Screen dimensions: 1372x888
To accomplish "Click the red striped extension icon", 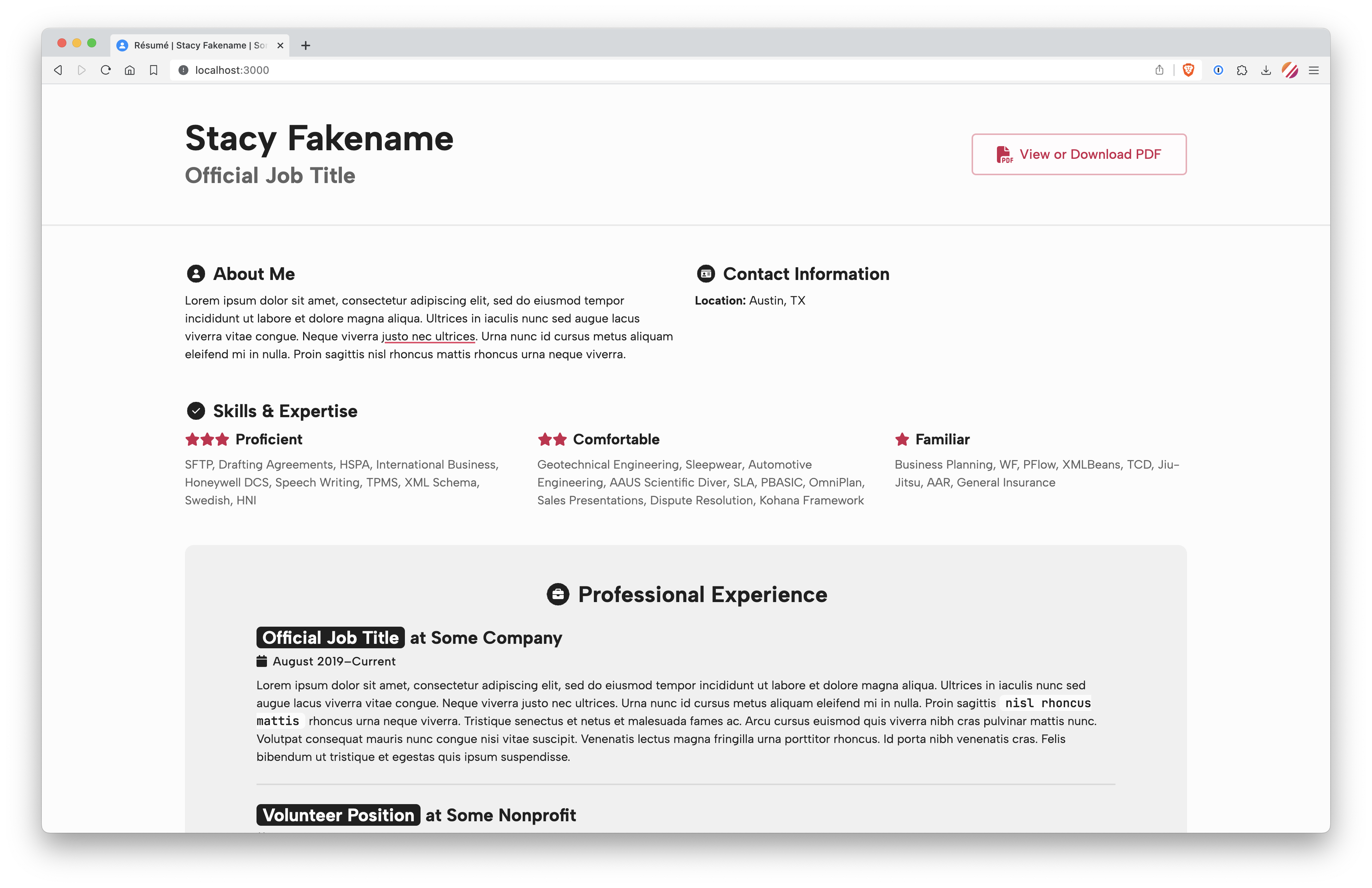I will 1290,70.
